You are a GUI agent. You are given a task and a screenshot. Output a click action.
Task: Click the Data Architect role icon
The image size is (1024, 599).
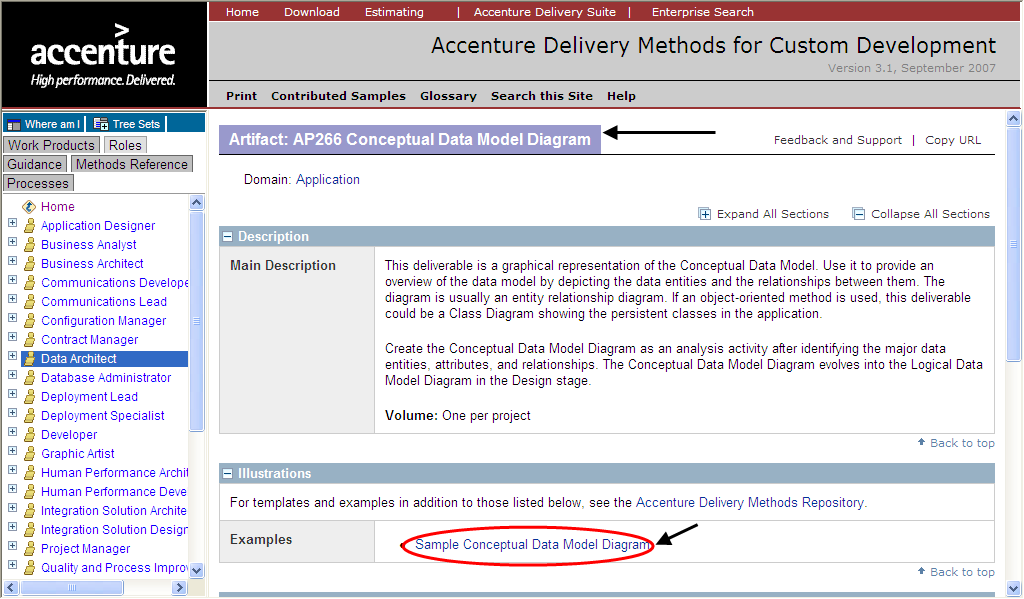pos(29,359)
